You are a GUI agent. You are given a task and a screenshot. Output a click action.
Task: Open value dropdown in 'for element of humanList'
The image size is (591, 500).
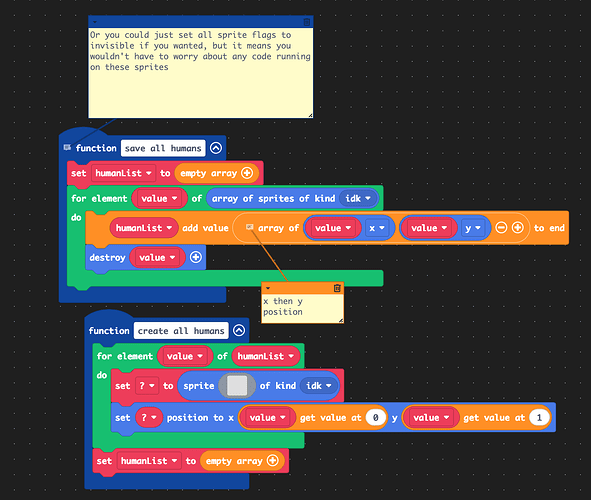click(185, 356)
